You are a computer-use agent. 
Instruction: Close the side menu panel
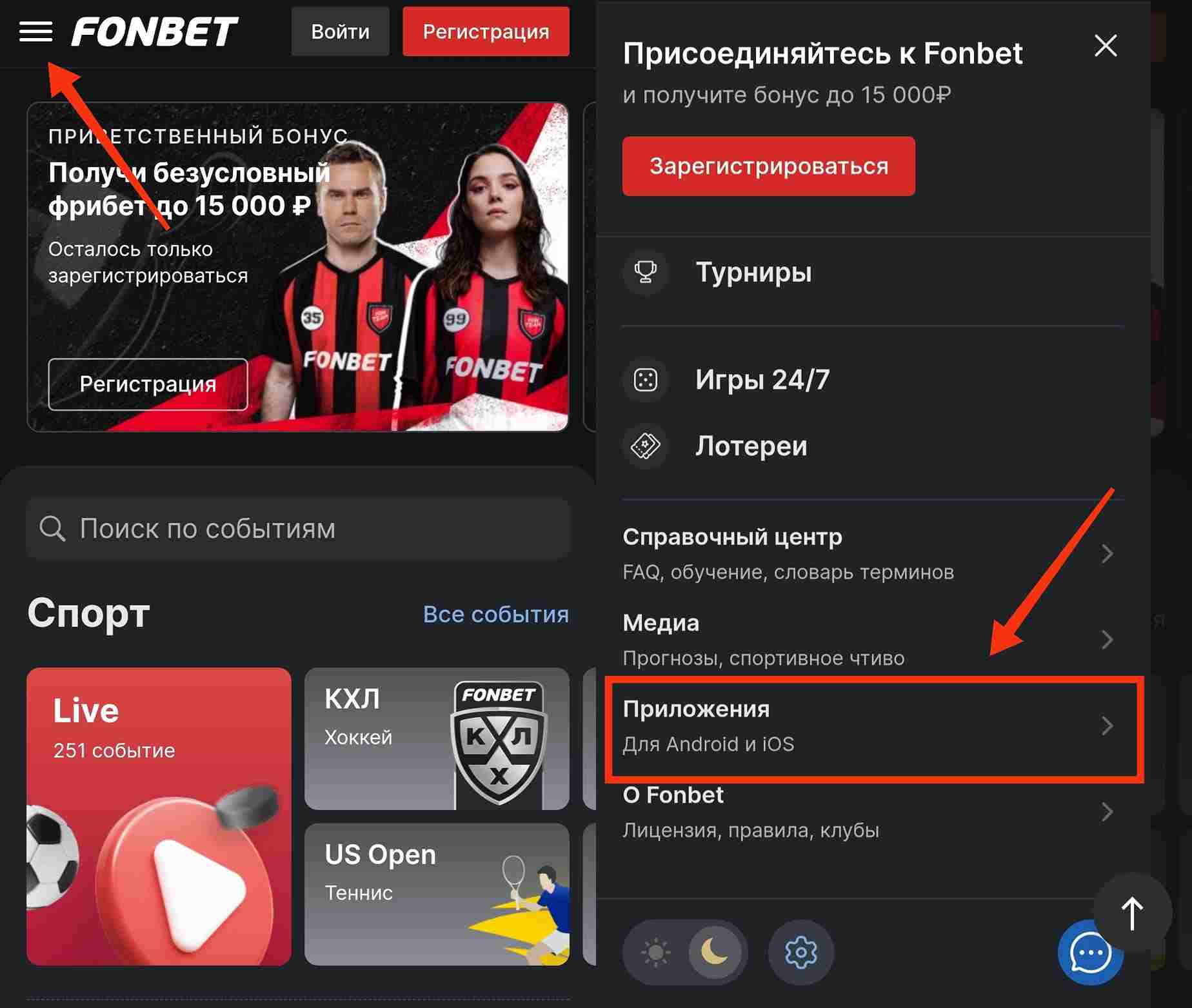pyautogui.click(x=1106, y=46)
